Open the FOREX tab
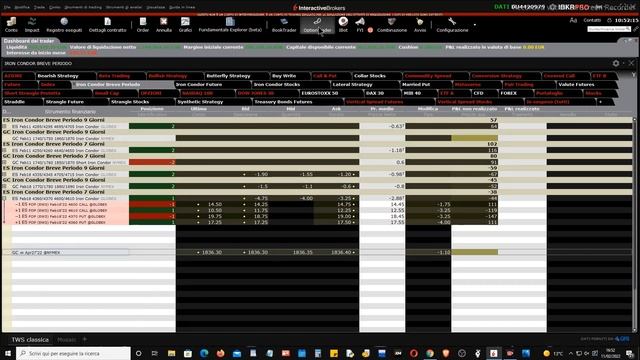Viewport: 640px width, 360px height. click(x=510, y=93)
